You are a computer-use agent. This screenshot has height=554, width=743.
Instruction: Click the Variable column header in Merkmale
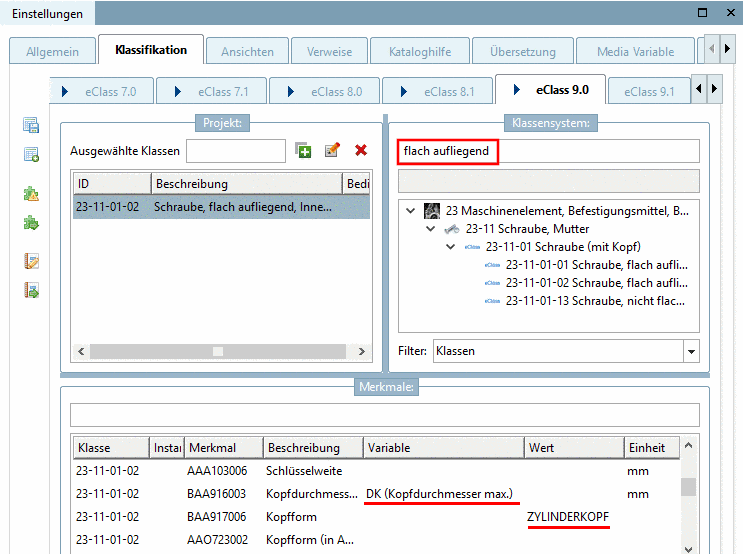[x=444, y=448]
